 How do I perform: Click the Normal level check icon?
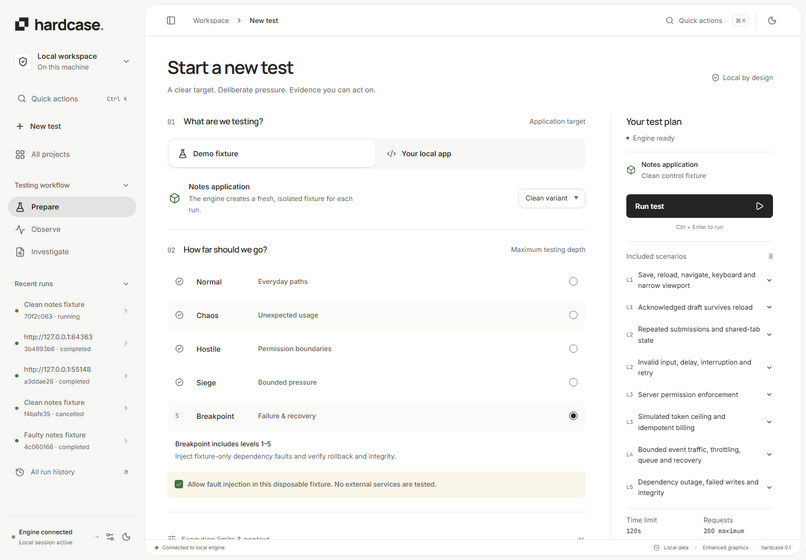click(179, 281)
